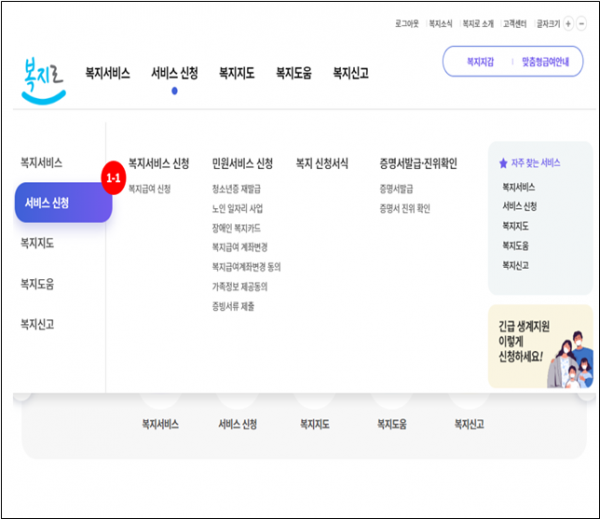Viewport: 600px width, 519px height.
Task: Open the 증명서 진위 확인 link
Action: point(404,208)
